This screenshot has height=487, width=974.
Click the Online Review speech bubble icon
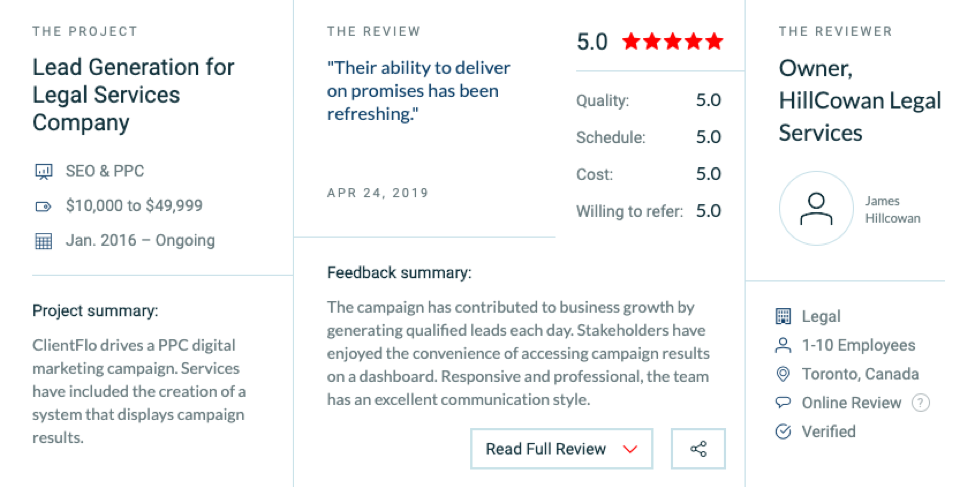tap(783, 403)
